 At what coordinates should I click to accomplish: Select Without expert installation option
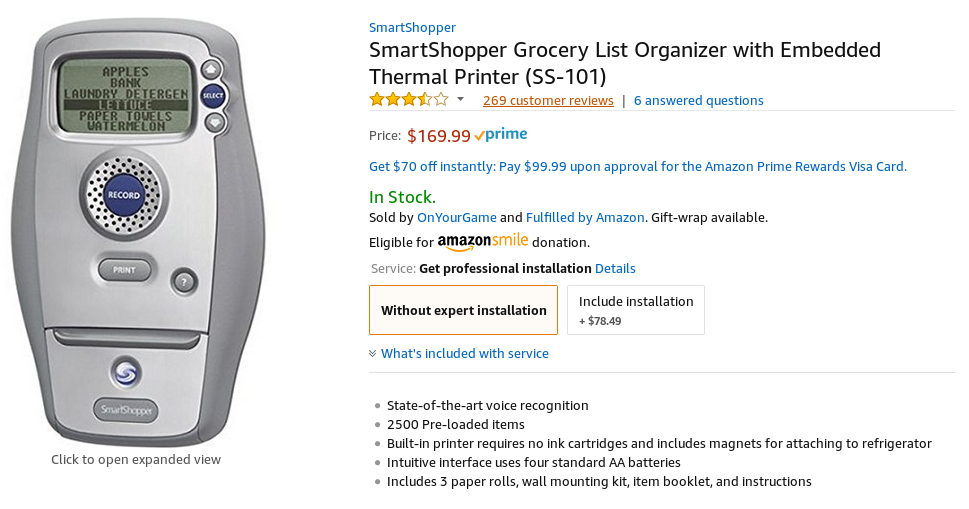click(463, 310)
